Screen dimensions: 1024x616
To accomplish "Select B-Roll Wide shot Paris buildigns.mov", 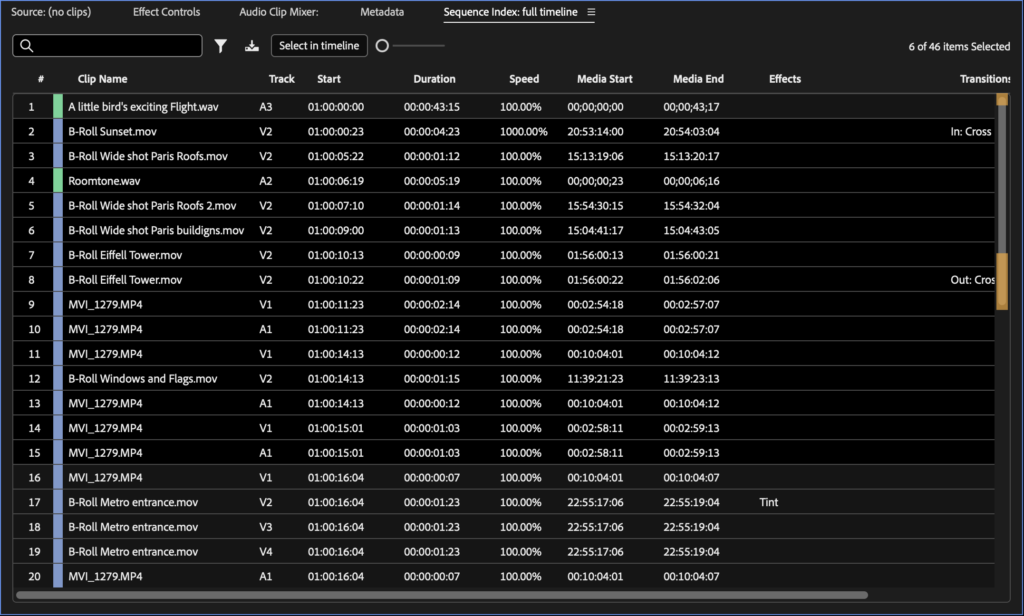I will 156,231.
